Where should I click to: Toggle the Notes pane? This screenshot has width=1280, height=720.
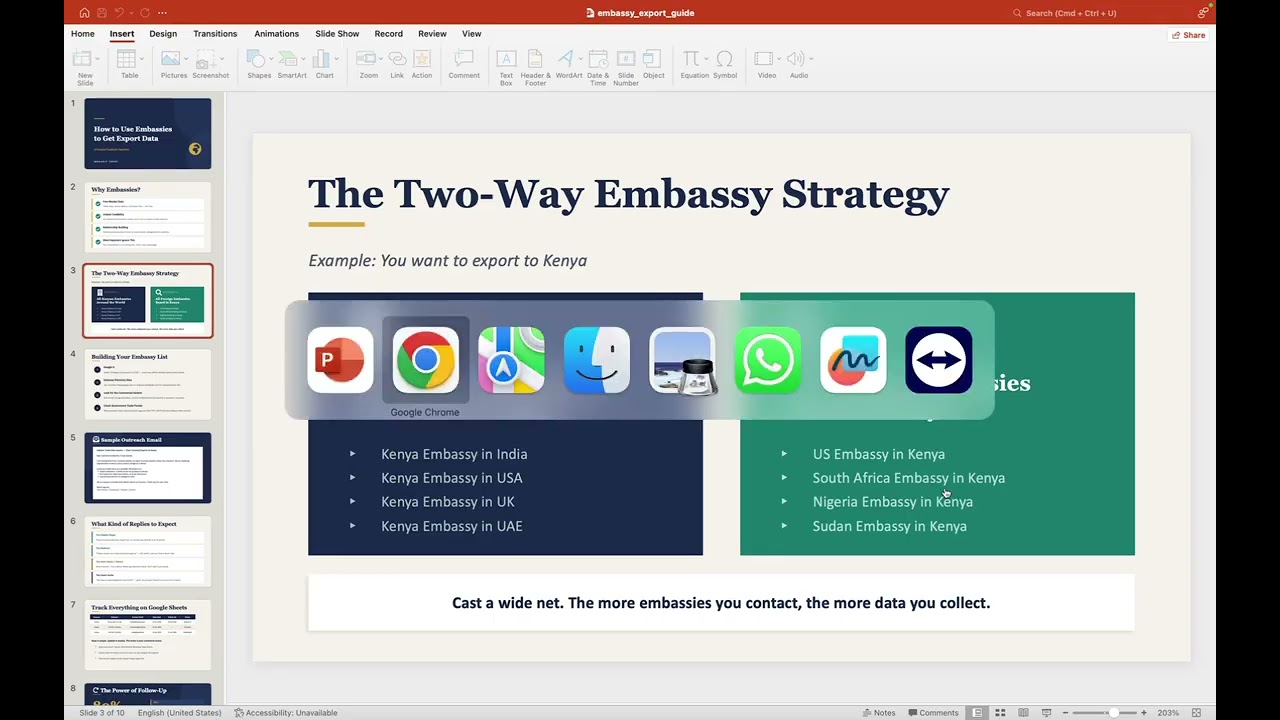[879, 713]
